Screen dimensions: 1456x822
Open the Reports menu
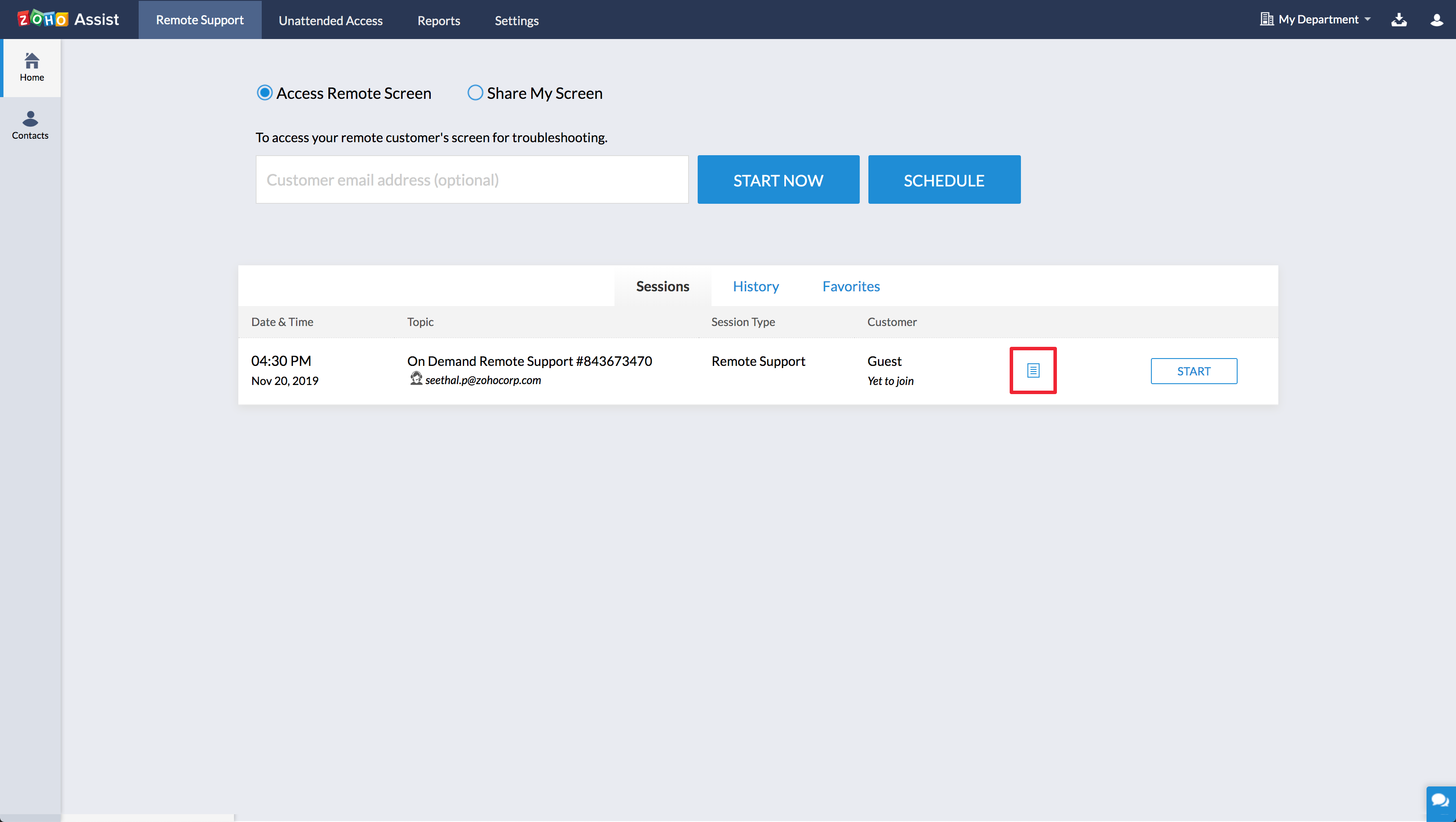439,20
